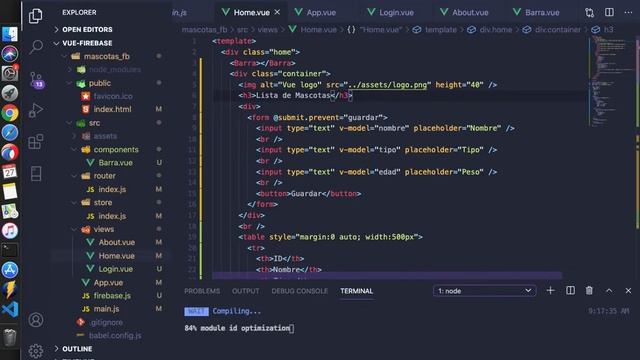Screen dimensions: 640x360
Task: Open Finder from the dock
Action: click(10, 34)
